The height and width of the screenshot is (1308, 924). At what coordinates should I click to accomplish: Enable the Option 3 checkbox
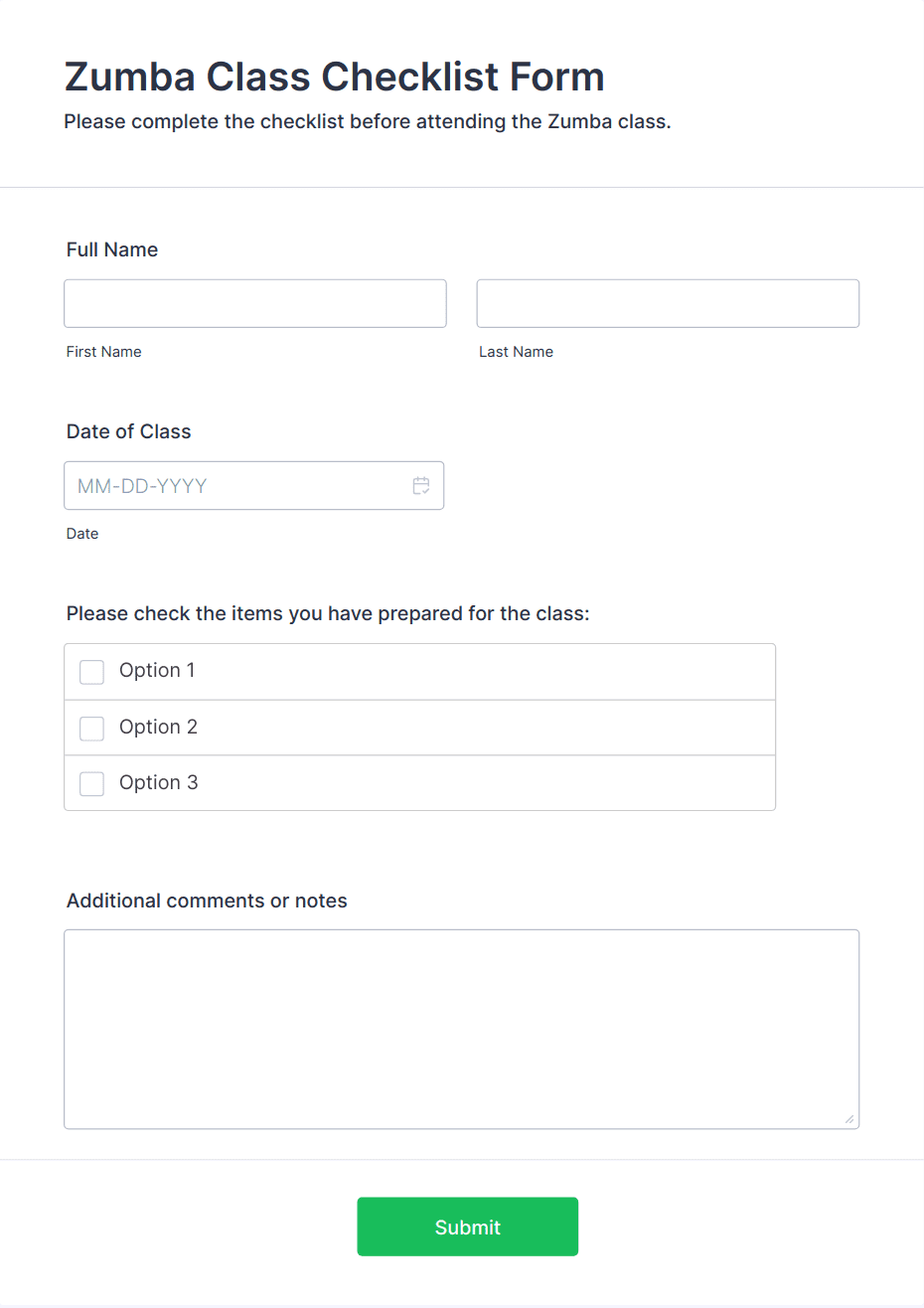[x=91, y=784]
